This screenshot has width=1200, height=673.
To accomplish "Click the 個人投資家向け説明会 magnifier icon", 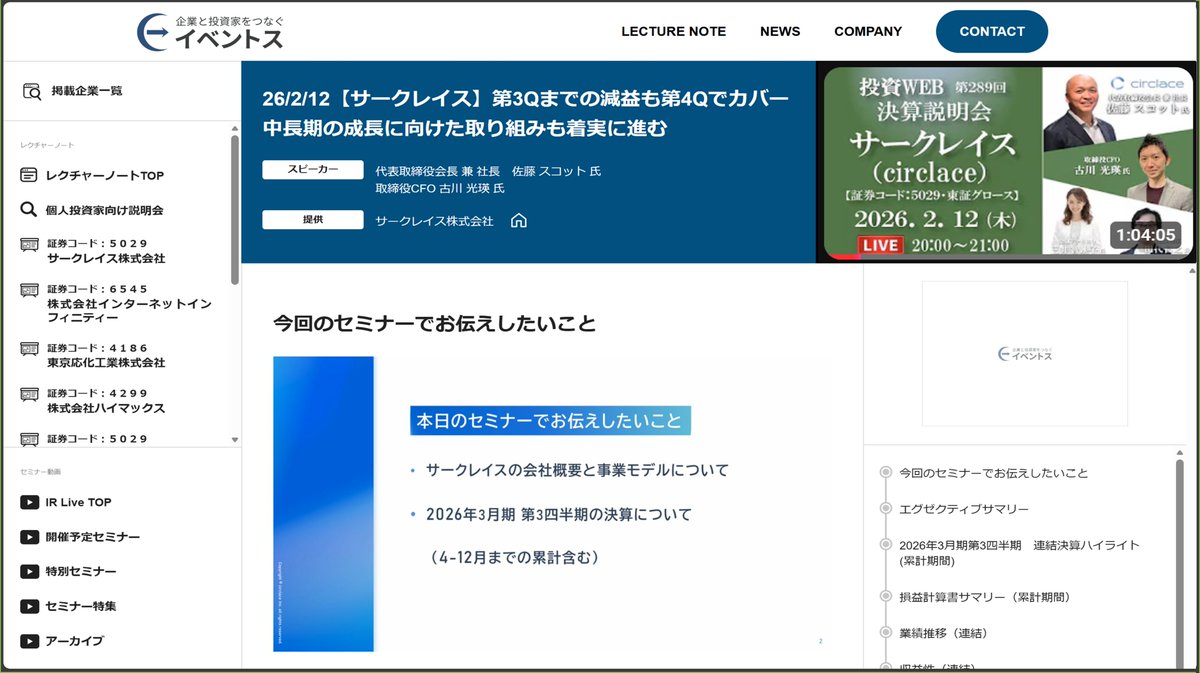I will pos(31,211).
